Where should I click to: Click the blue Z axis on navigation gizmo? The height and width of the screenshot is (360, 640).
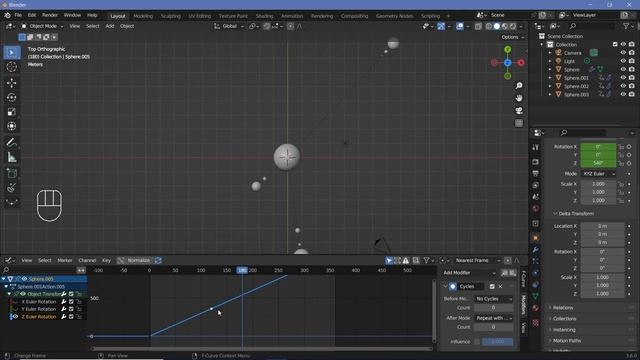click(x=507, y=63)
